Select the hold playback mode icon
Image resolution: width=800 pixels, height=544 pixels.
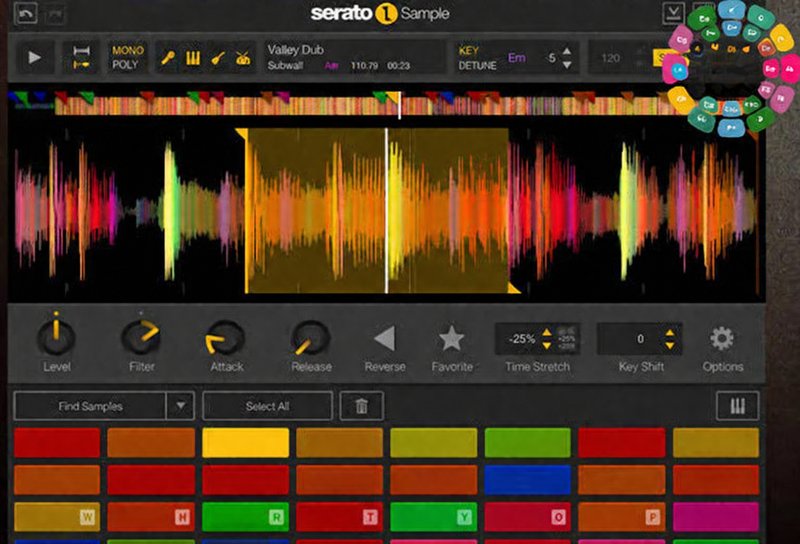tap(81, 51)
